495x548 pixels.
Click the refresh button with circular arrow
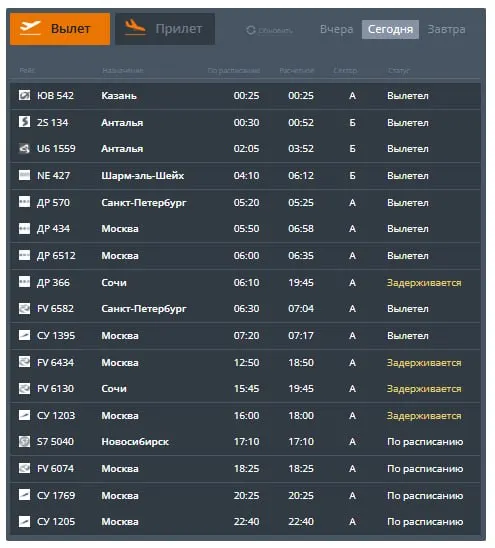[270, 30]
